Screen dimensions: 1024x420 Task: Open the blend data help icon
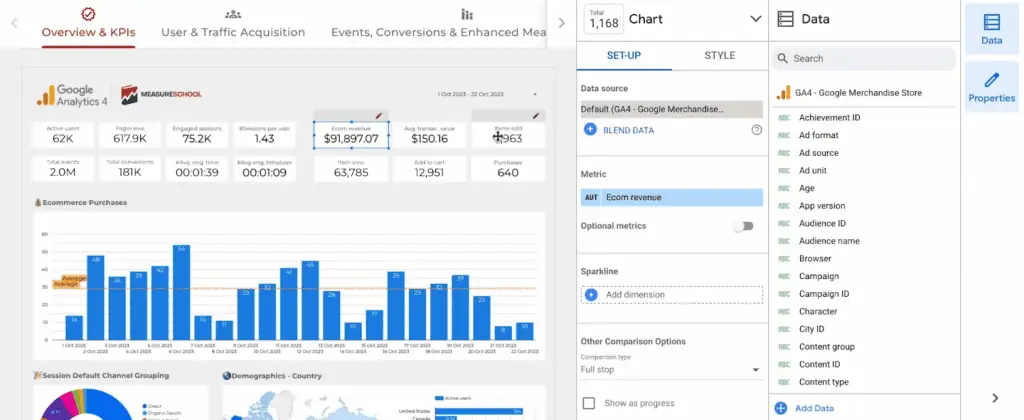[x=756, y=130]
